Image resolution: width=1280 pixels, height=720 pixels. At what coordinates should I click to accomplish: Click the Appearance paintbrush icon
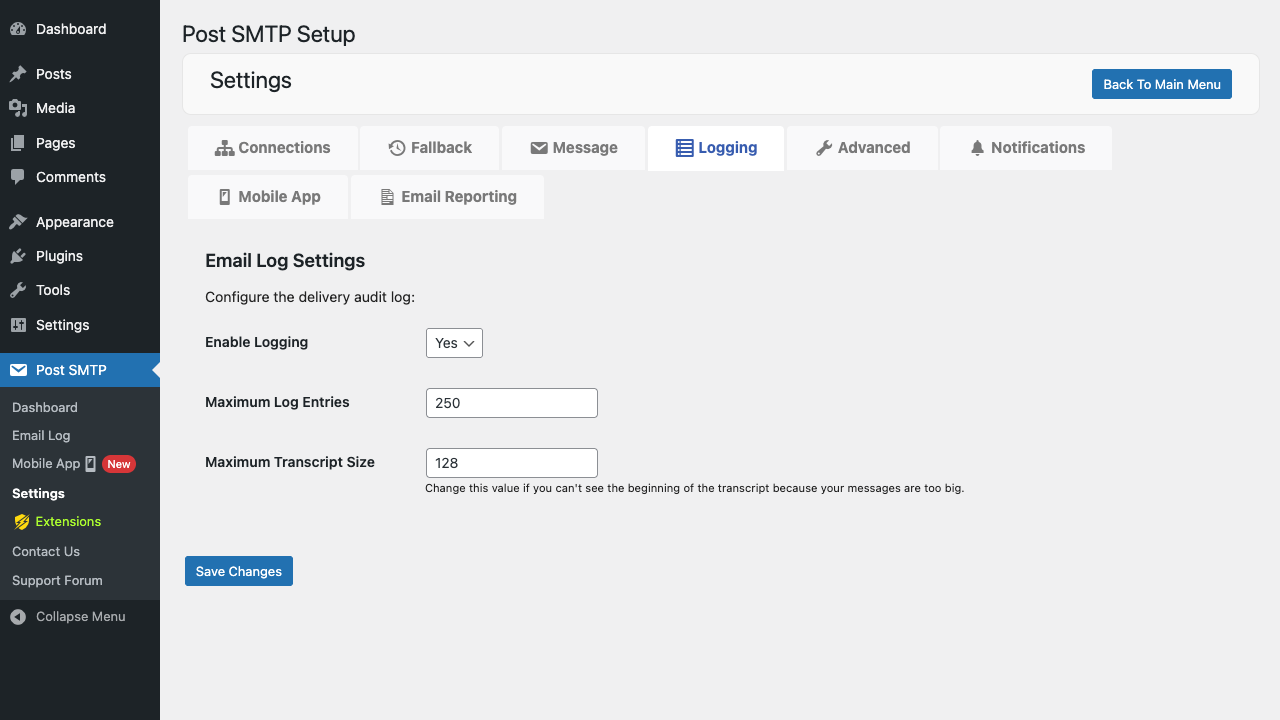(18, 222)
